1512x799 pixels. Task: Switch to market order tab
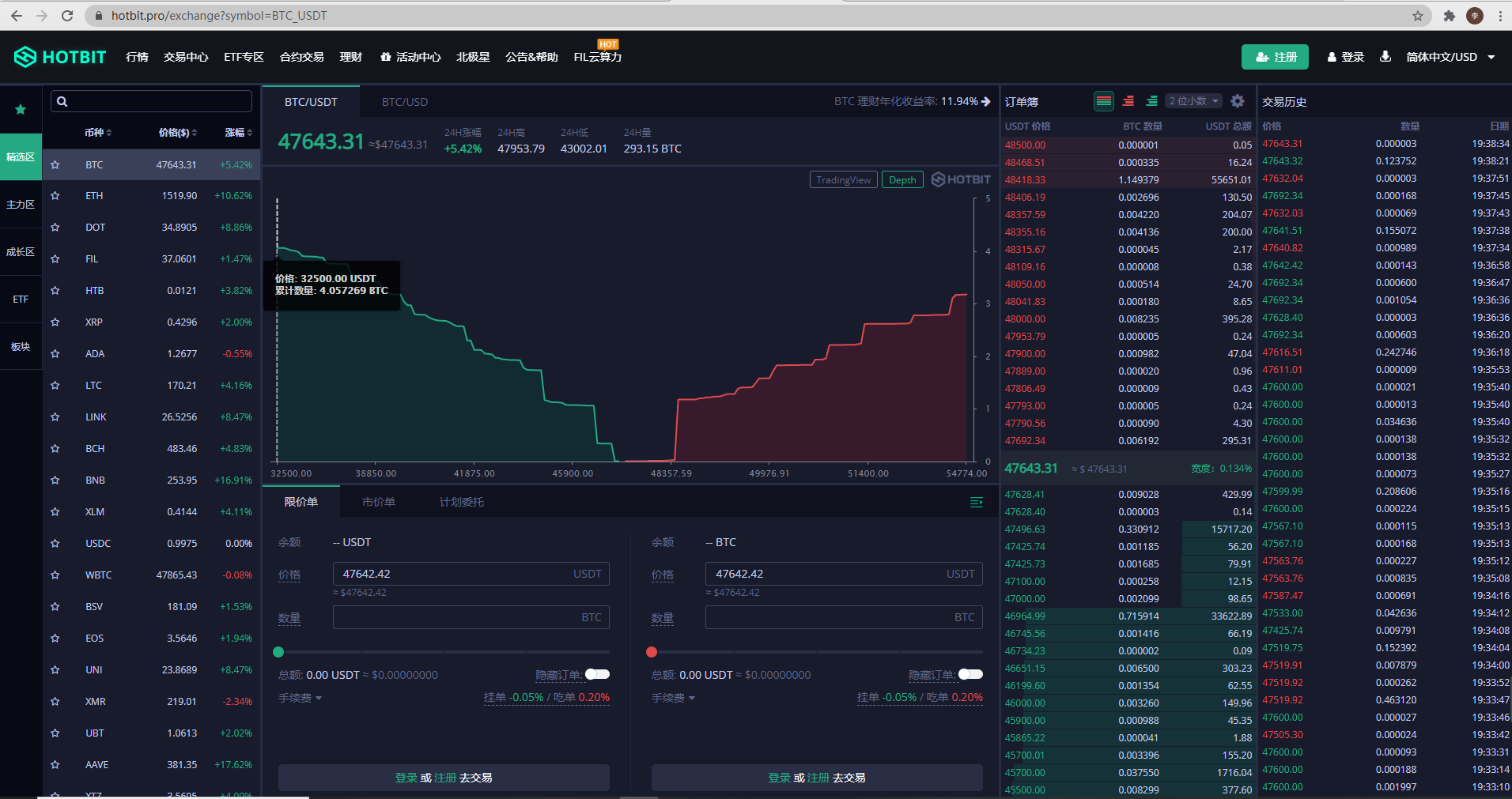[379, 503]
